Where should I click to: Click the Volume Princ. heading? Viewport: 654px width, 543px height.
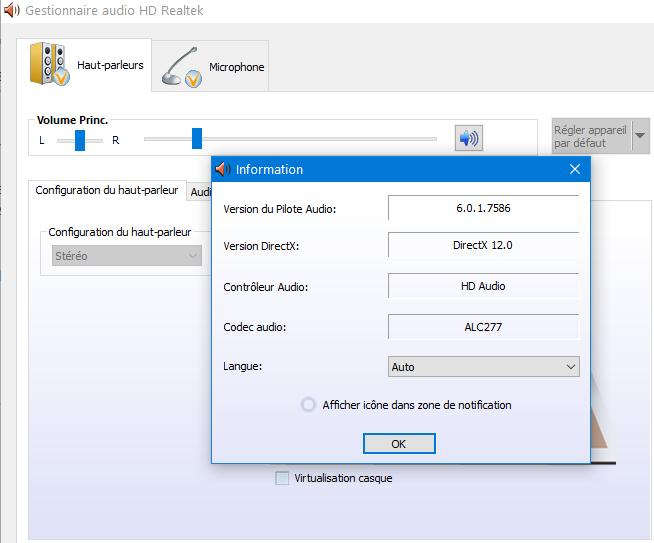coord(72,120)
